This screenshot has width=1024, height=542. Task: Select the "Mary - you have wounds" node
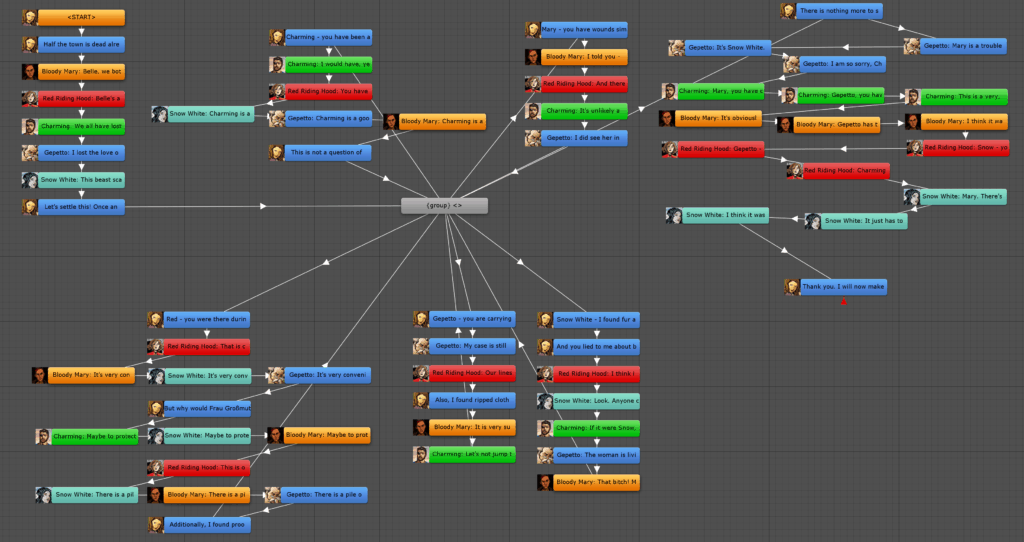(x=585, y=30)
